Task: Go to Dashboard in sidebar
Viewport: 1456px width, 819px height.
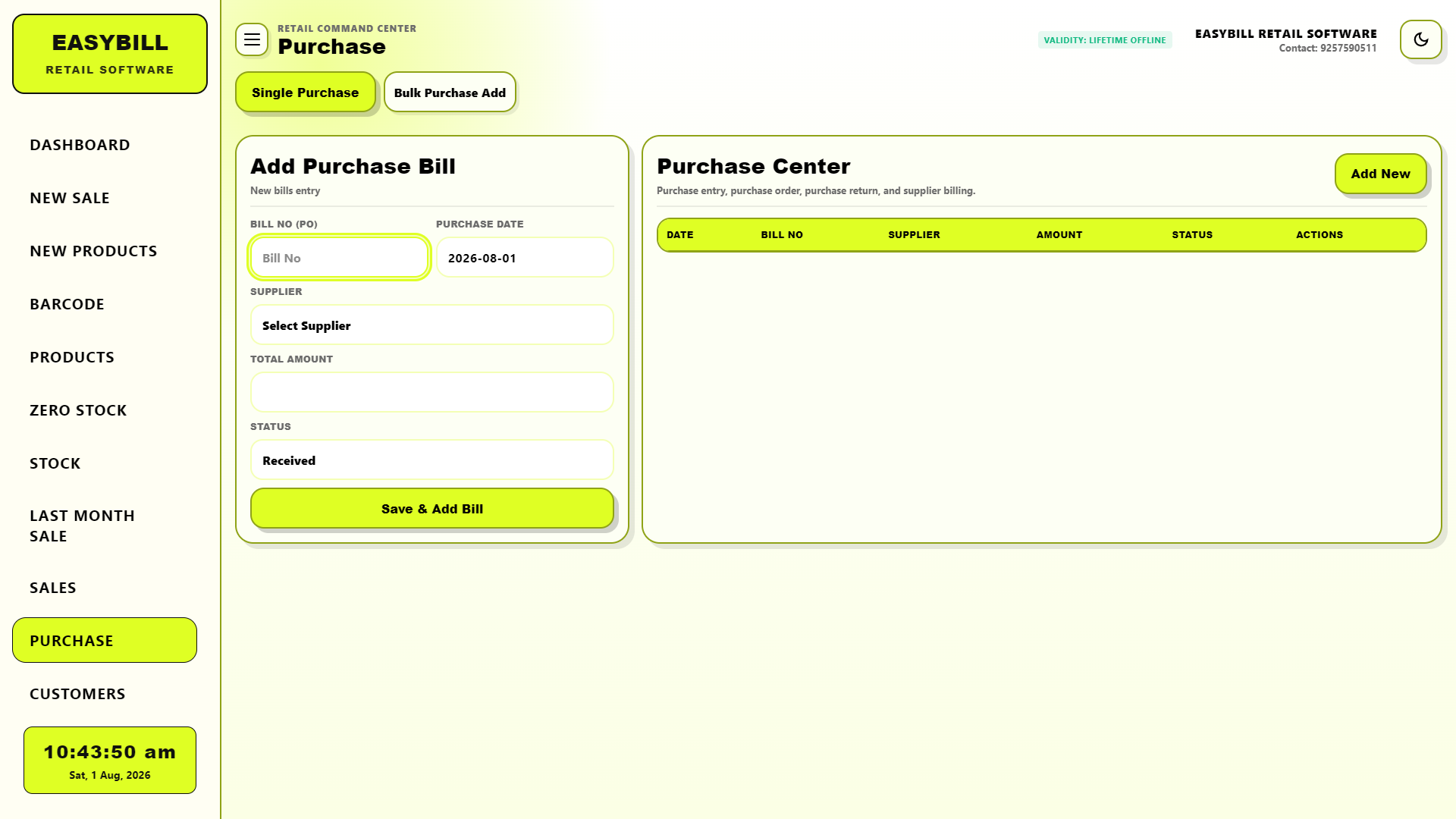Action: tap(105, 145)
